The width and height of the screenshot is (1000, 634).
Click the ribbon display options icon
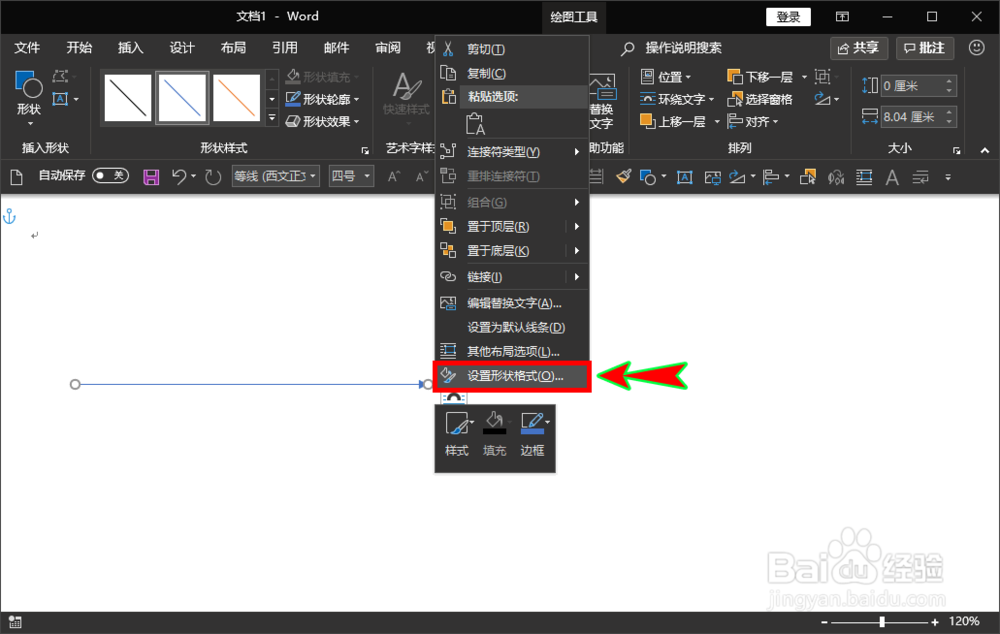[842, 17]
